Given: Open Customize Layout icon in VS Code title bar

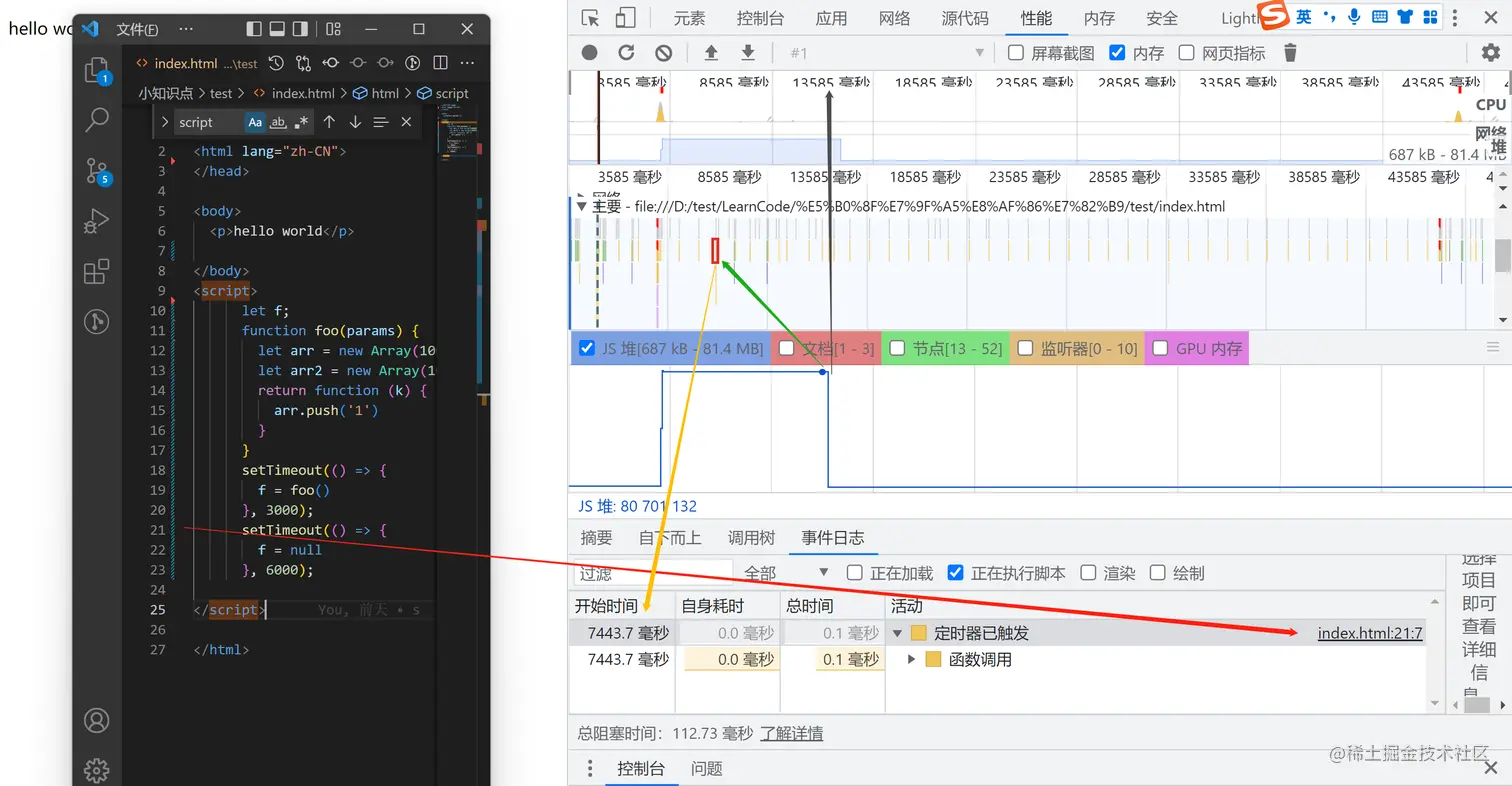Looking at the screenshot, I should (x=334, y=29).
